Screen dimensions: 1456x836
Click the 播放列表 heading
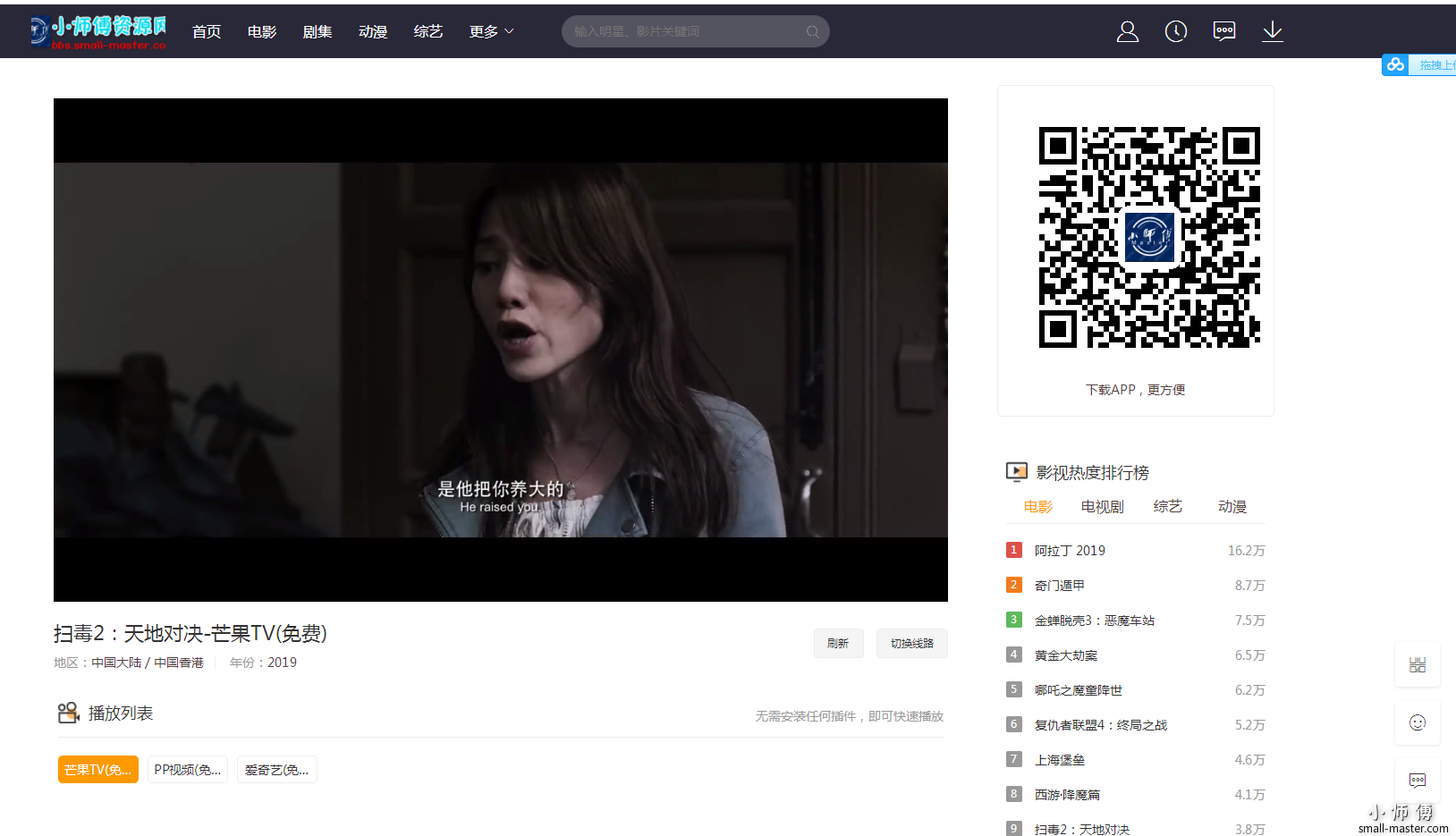[x=121, y=713]
